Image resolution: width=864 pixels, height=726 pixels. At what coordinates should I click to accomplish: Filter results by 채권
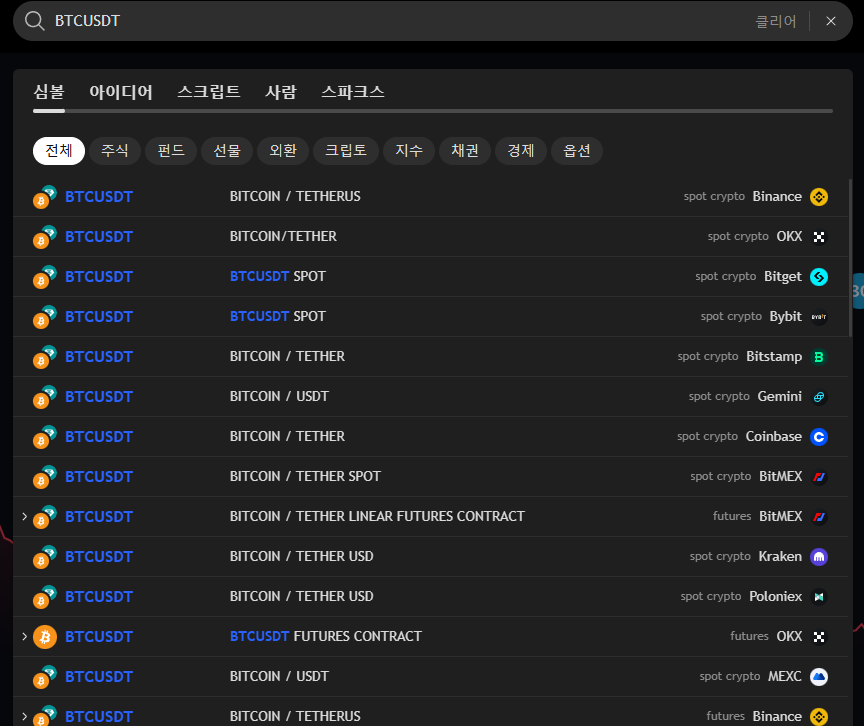[x=465, y=151]
